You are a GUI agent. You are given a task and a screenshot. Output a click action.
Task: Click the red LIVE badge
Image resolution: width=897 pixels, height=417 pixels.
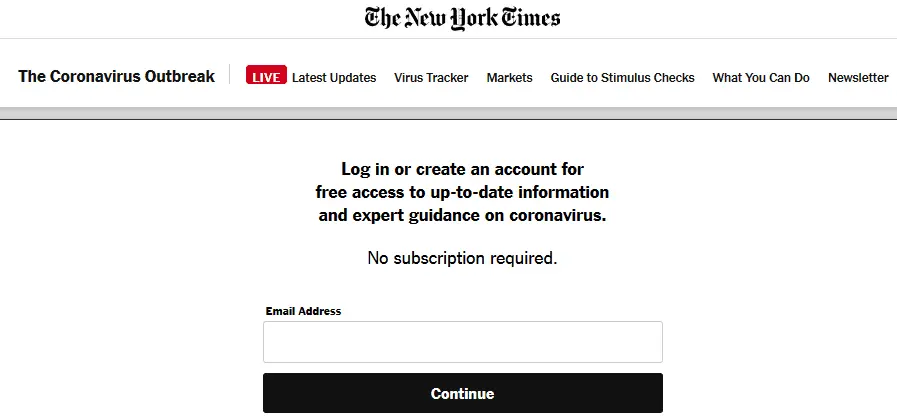pos(266,77)
